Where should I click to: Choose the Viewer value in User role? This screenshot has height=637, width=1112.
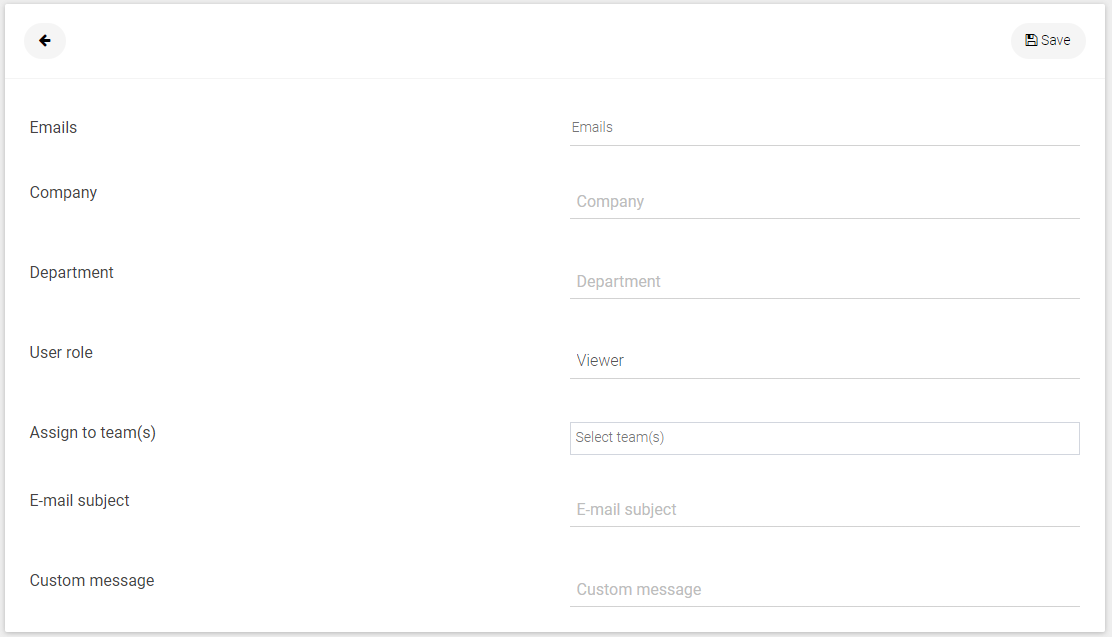point(600,361)
